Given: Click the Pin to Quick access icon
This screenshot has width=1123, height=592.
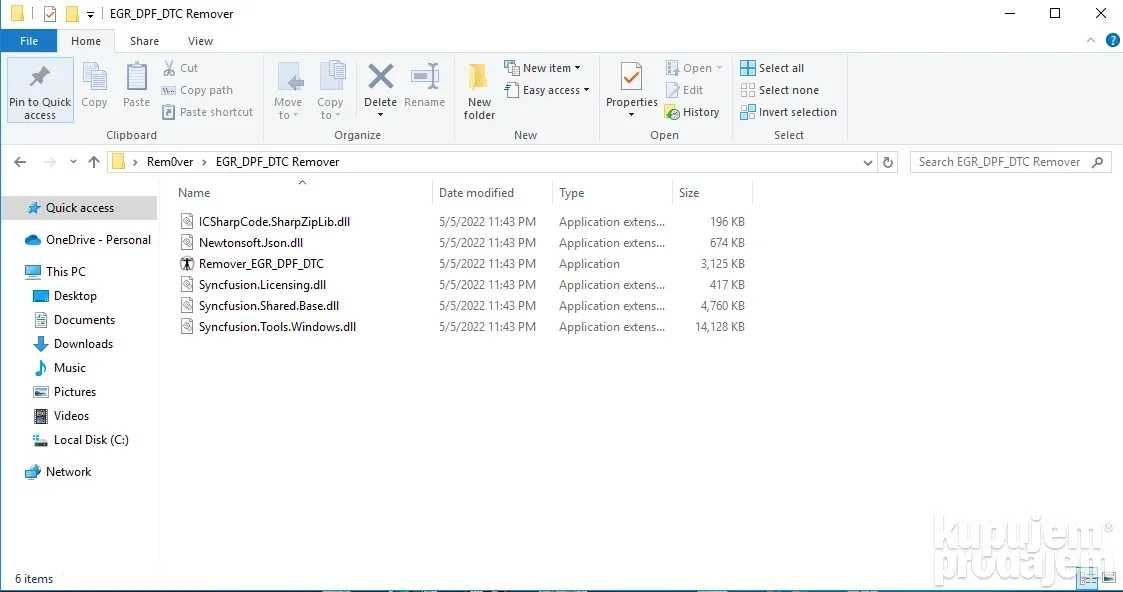Looking at the screenshot, I should pyautogui.click(x=40, y=77).
